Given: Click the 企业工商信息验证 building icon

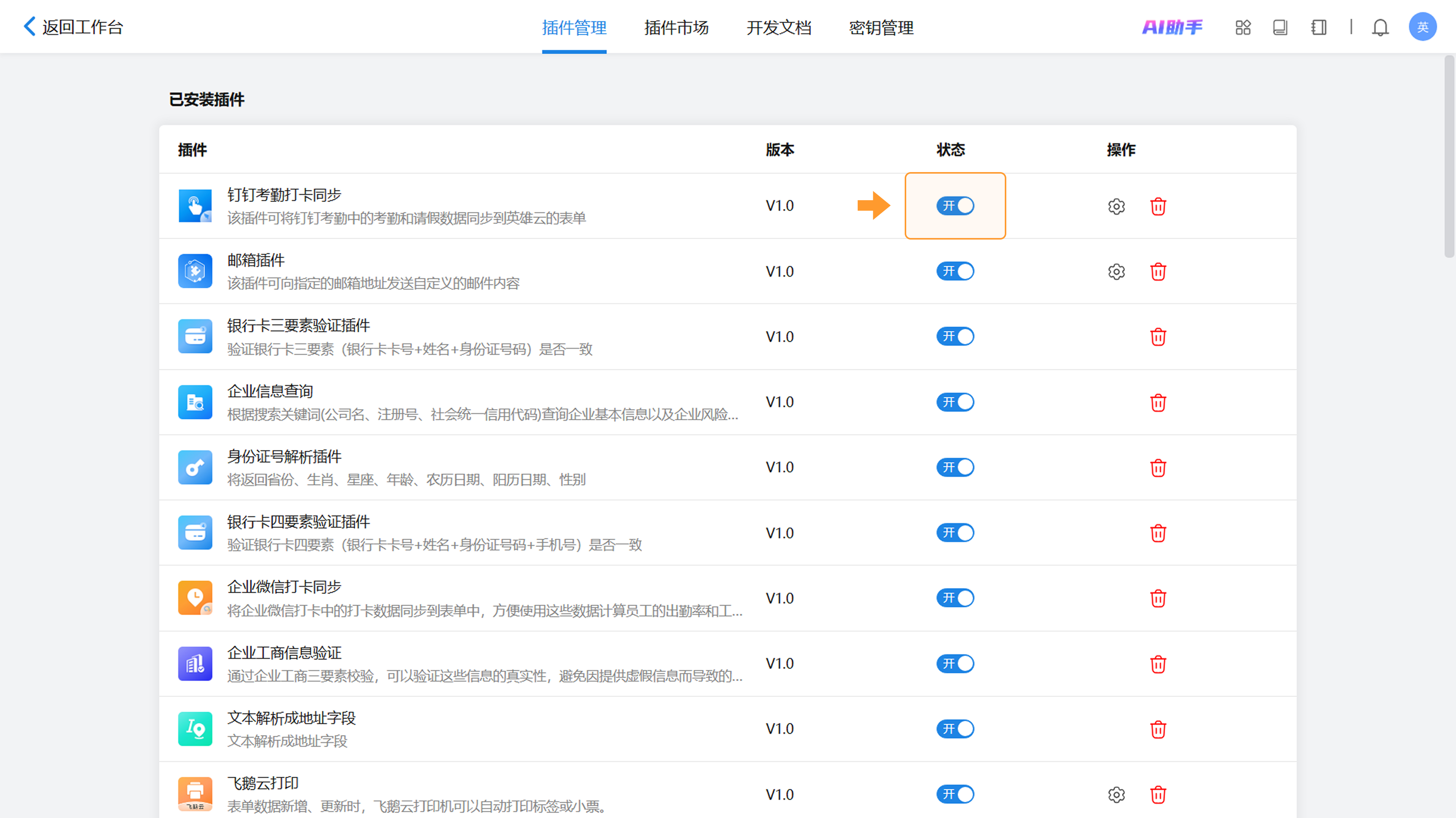Looking at the screenshot, I should point(195,663).
